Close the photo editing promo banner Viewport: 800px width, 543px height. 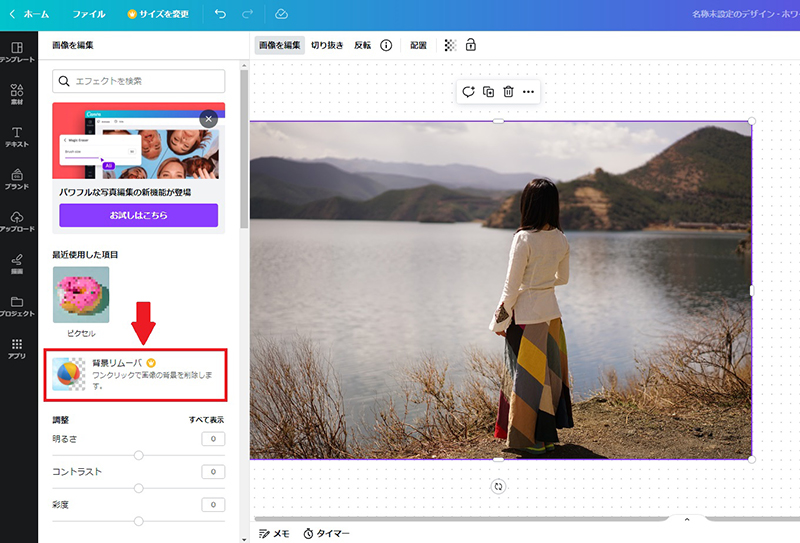pos(208,119)
